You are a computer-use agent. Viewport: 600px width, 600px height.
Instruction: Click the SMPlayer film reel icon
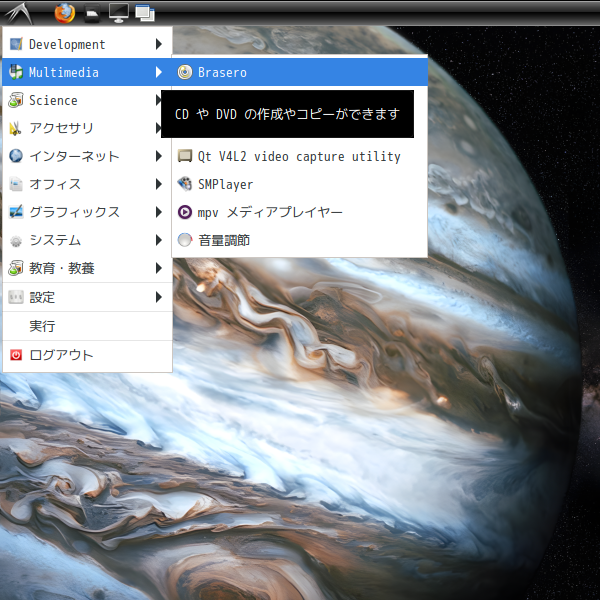[185, 184]
